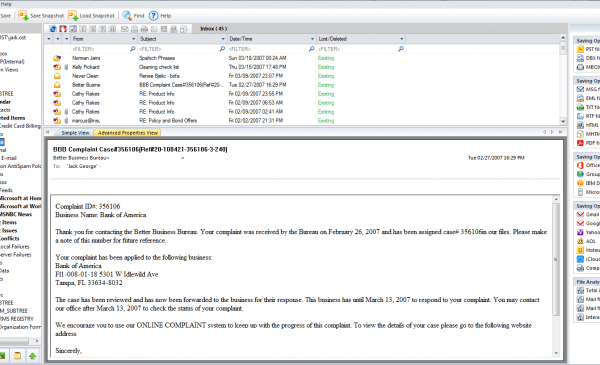Viewport: 600px width, 365px height.
Task: Click the toolbar Help question-mark icon
Action: (153, 16)
